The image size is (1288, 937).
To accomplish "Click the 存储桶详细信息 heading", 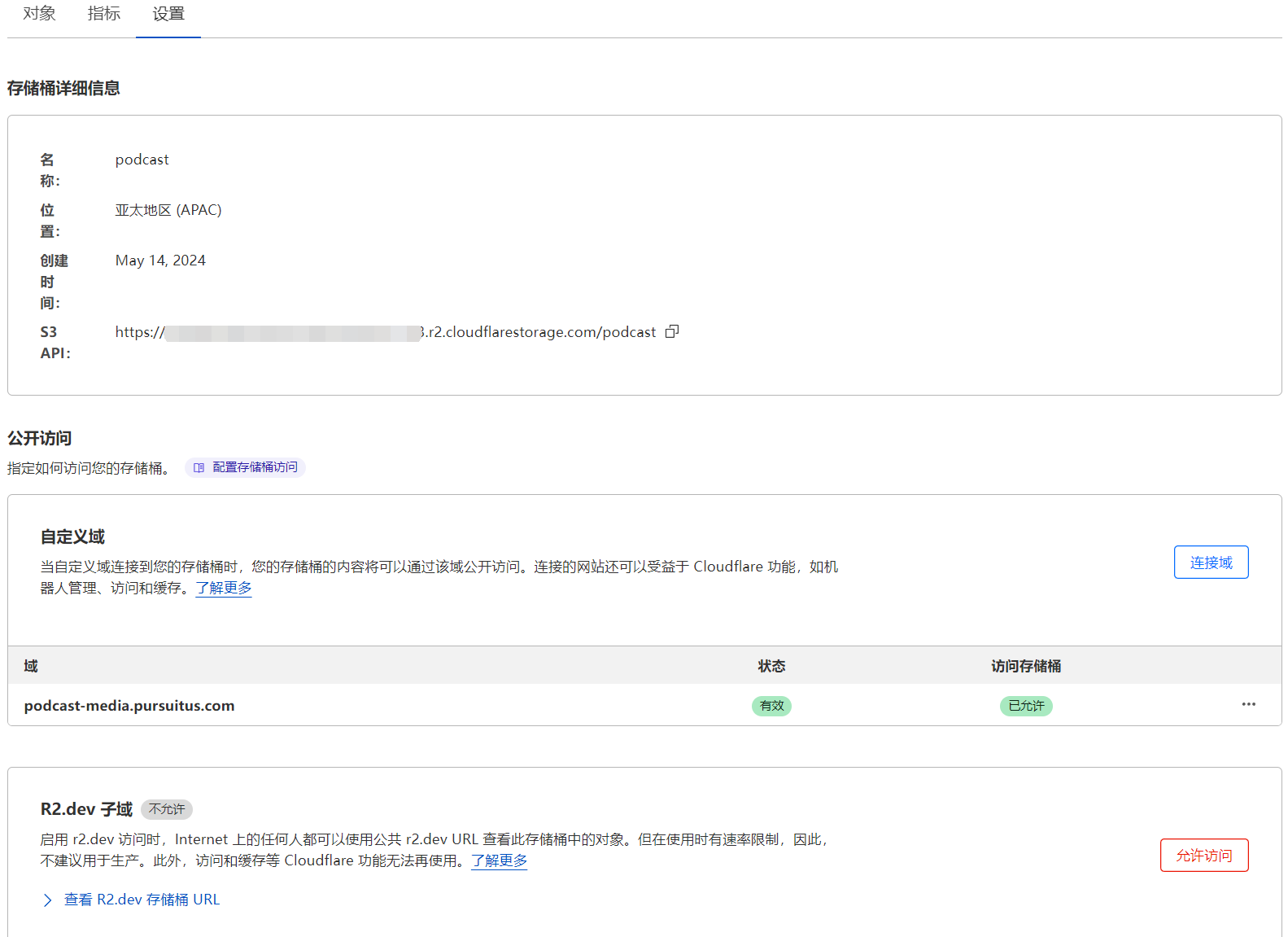I will click(x=63, y=88).
